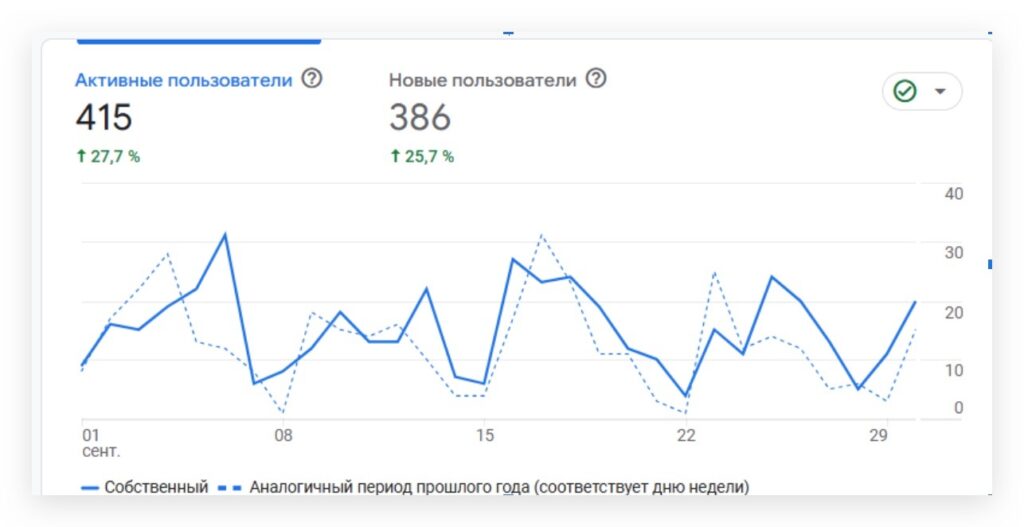The width and height of the screenshot is (1024, 527).
Task: Click the green checkmark data quality icon
Action: coord(905,91)
